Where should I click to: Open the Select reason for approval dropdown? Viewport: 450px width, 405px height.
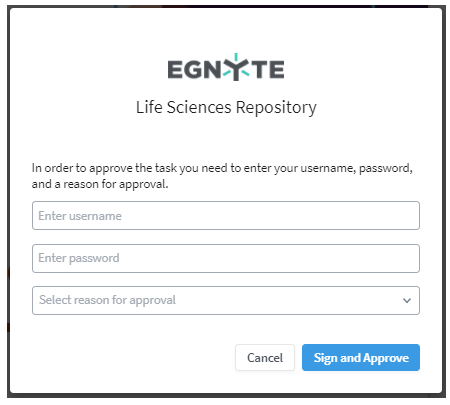226,300
